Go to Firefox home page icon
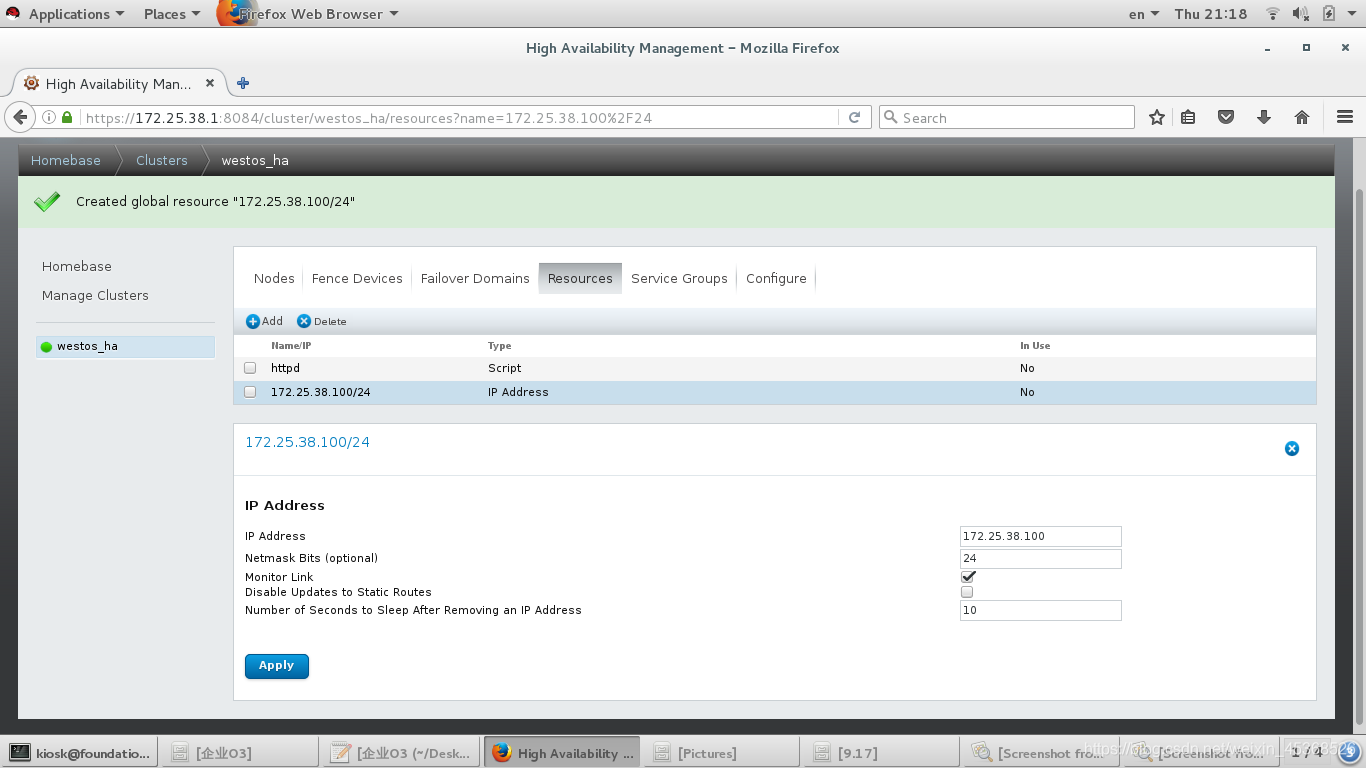This screenshot has height=768, width=1366. click(x=1302, y=117)
